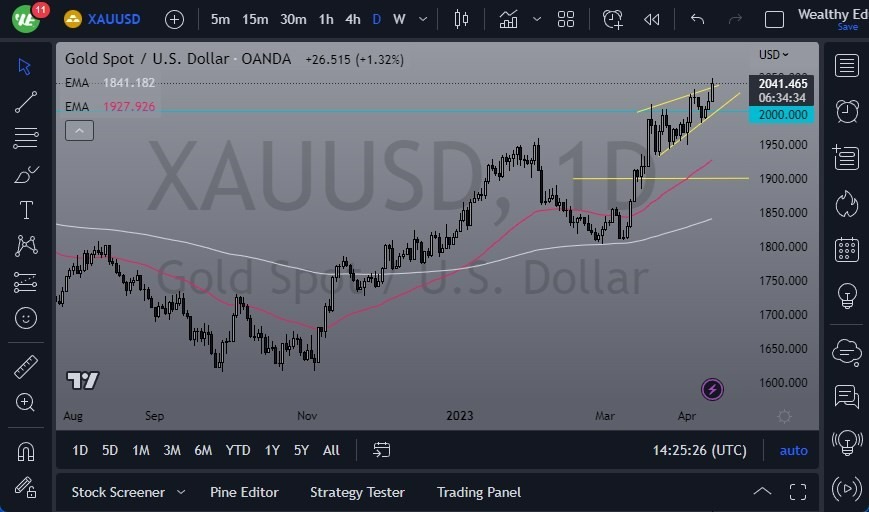Image resolution: width=869 pixels, height=512 pixels.
Task: Open the go to date calendar
Action: pyautogui.click(x=381, y=450)
